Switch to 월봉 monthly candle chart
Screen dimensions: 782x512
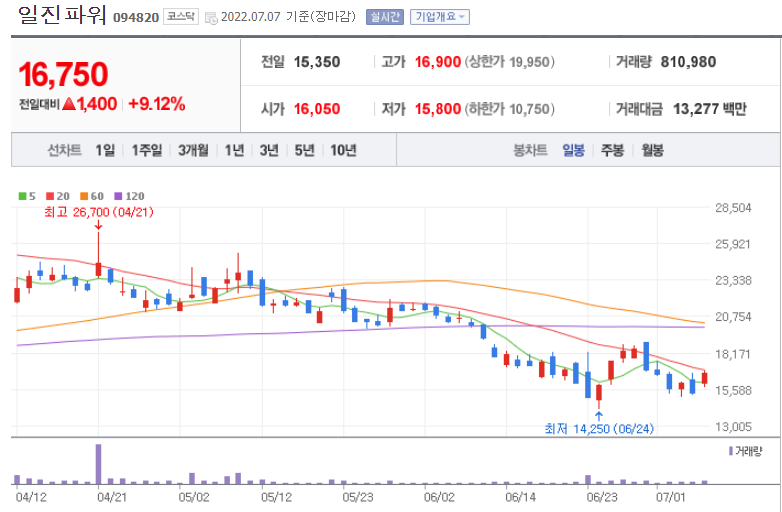coord(652,150)
